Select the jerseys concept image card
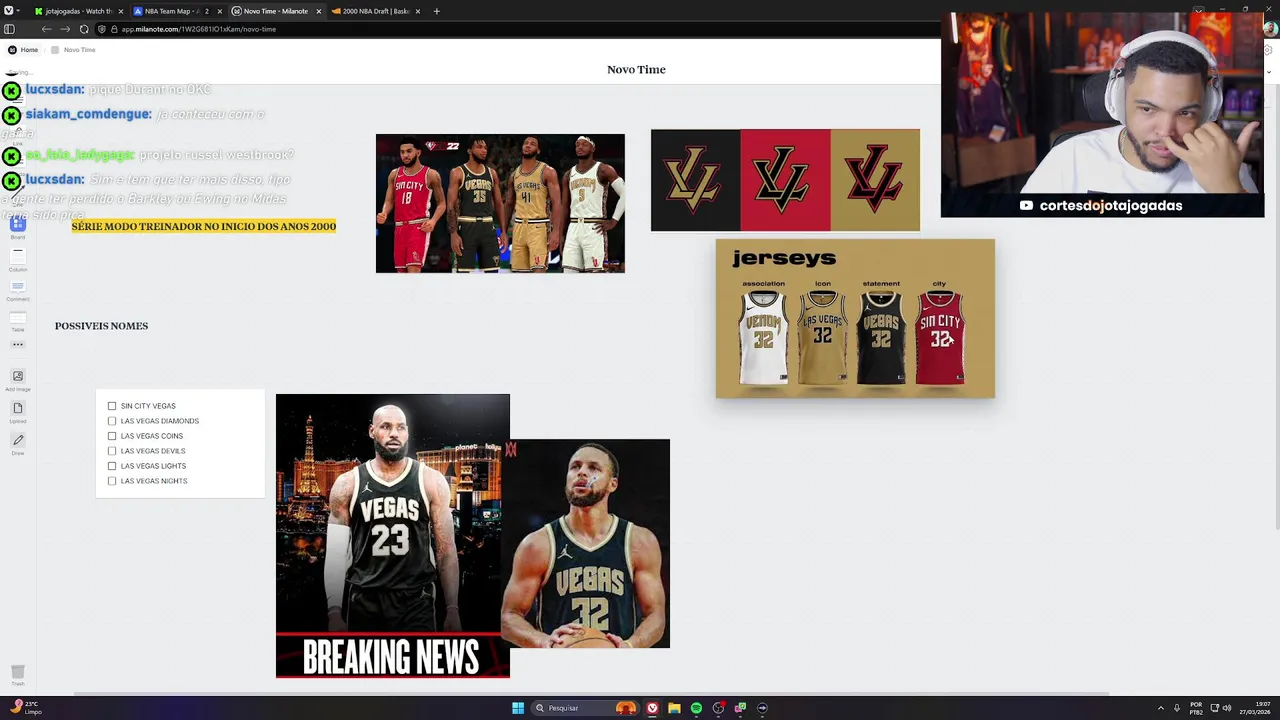The image size is (1280, 720). point(855,319)
